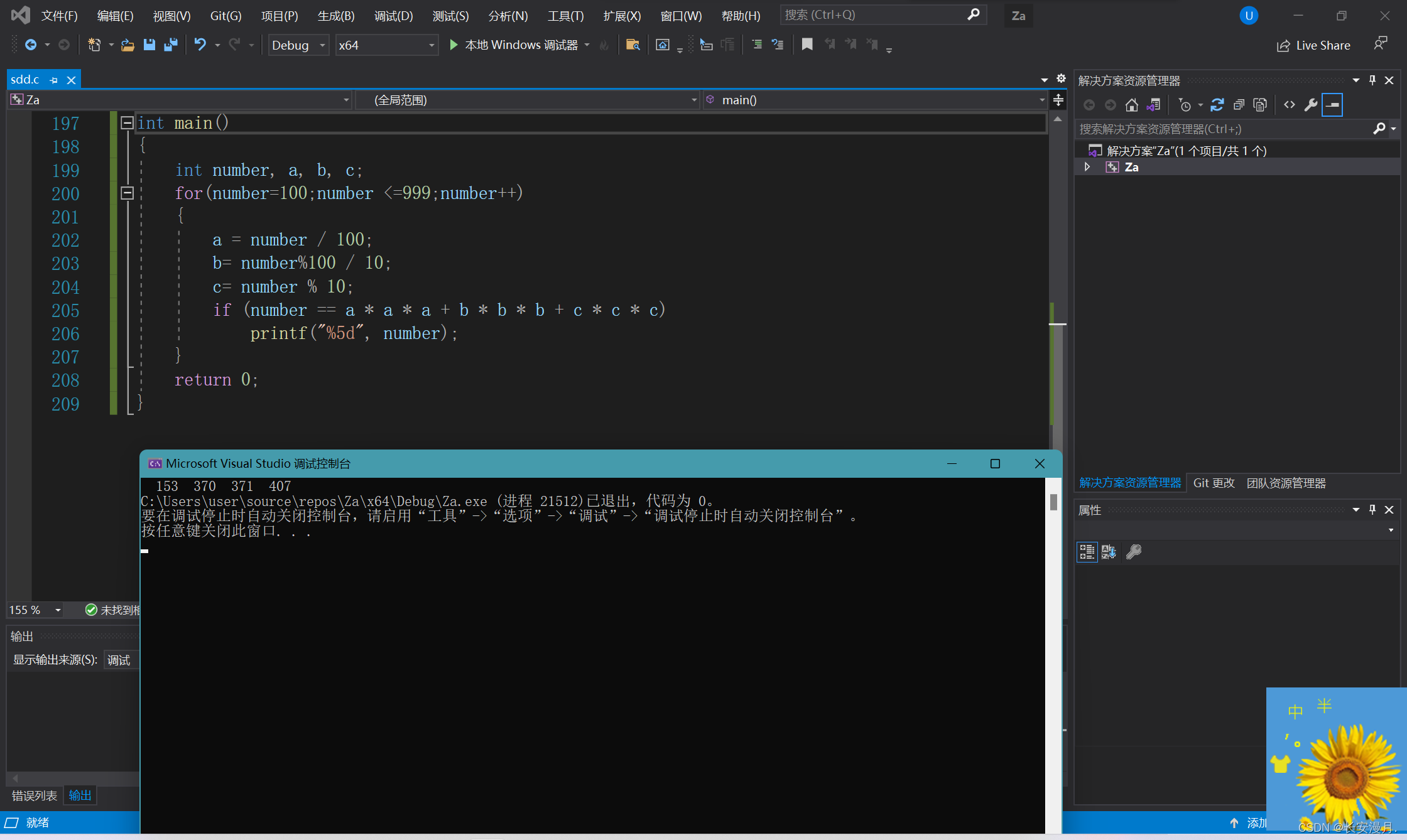Image resolution: width=1407 pixels, height=840 pixels.
Task: Toggle the Preview Selected Items button
Action: (x=1332, y=105)
